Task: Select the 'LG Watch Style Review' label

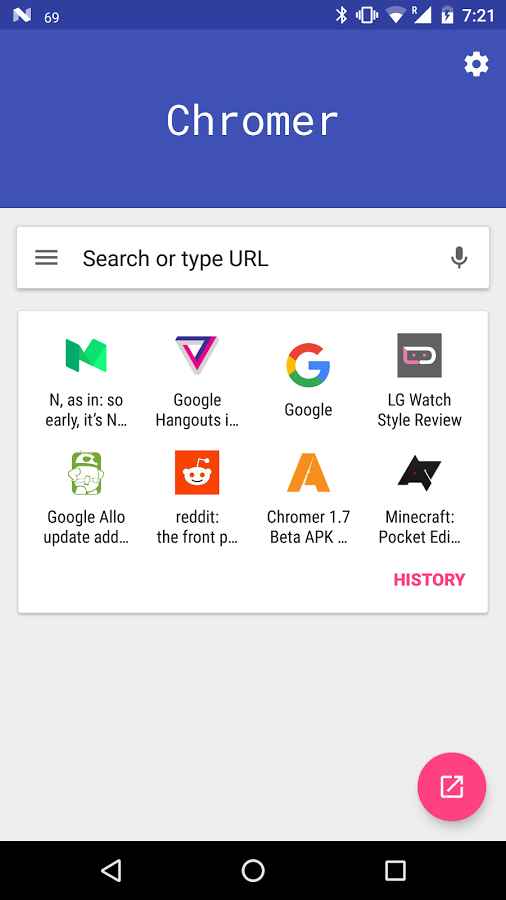Action: point(419,410)
